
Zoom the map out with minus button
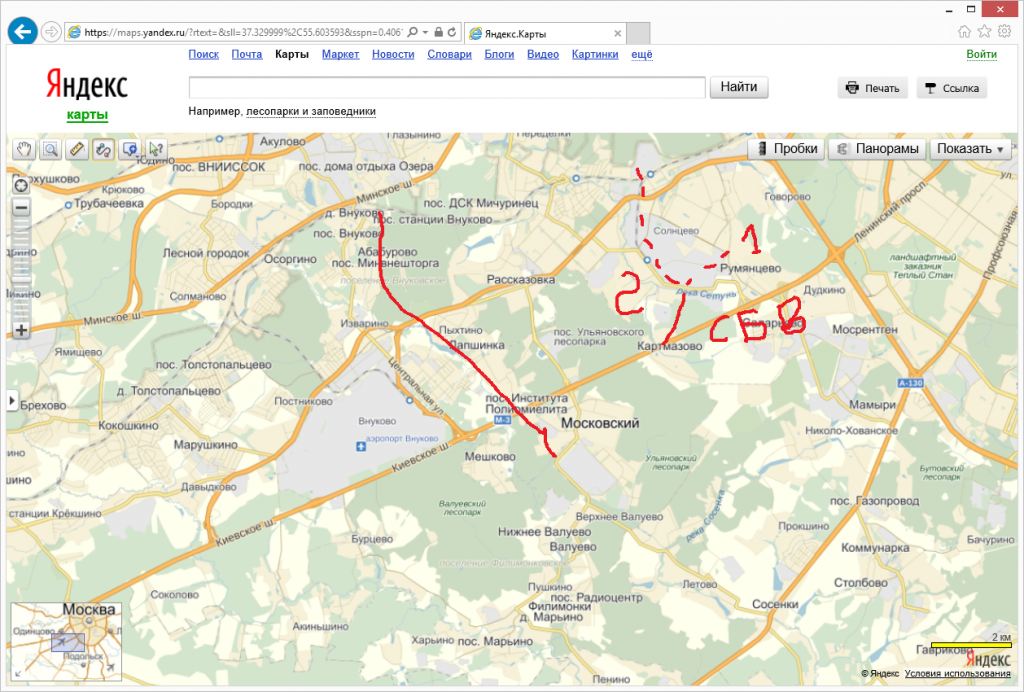(x=21, y=208)
